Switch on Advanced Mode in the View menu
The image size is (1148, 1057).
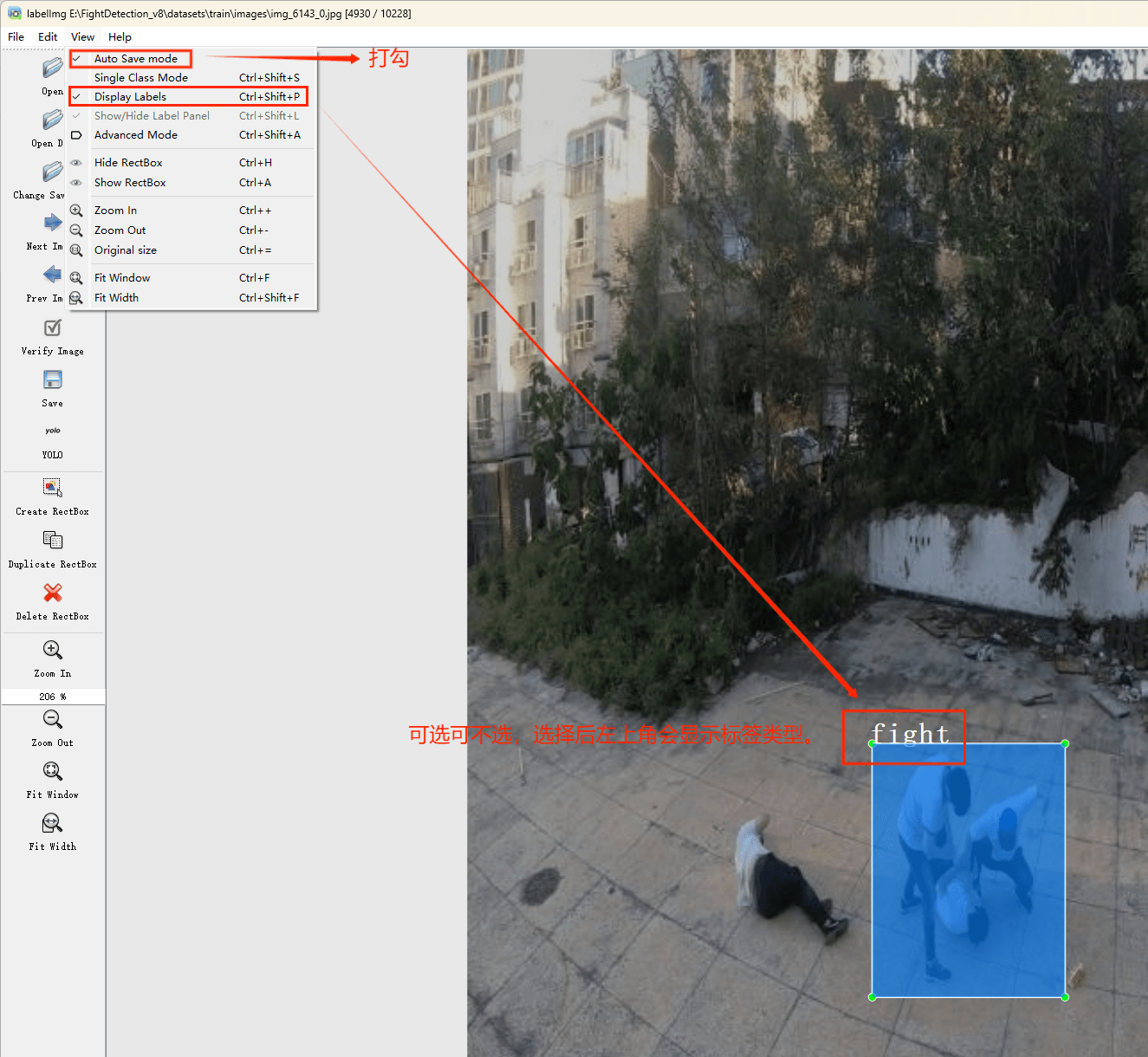click(x=191, y=135)
